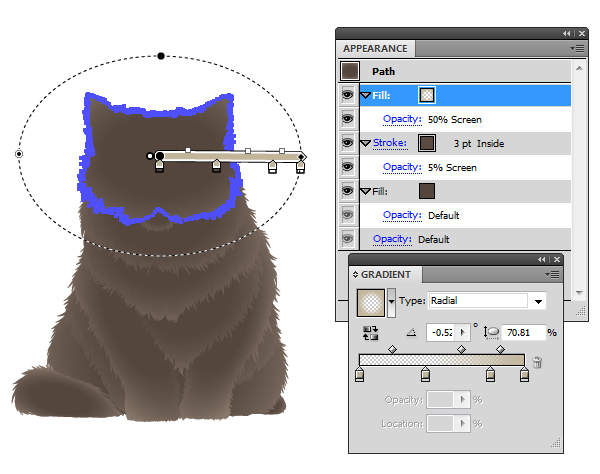This screenshot has width=600, height=474.
Task: Open the Gradient panel flyout menu
Action: (552, 274)
